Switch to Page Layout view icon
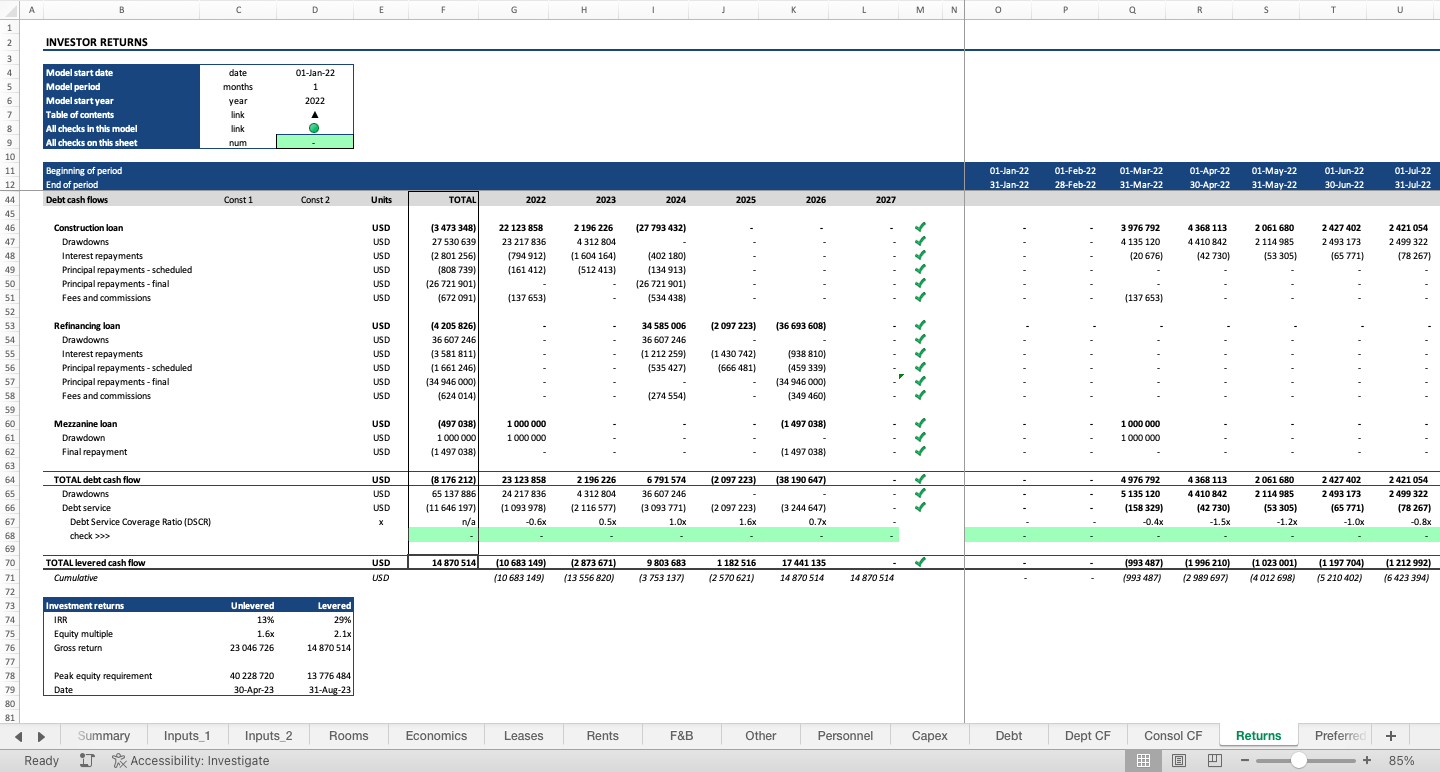 coord(1179,760)
